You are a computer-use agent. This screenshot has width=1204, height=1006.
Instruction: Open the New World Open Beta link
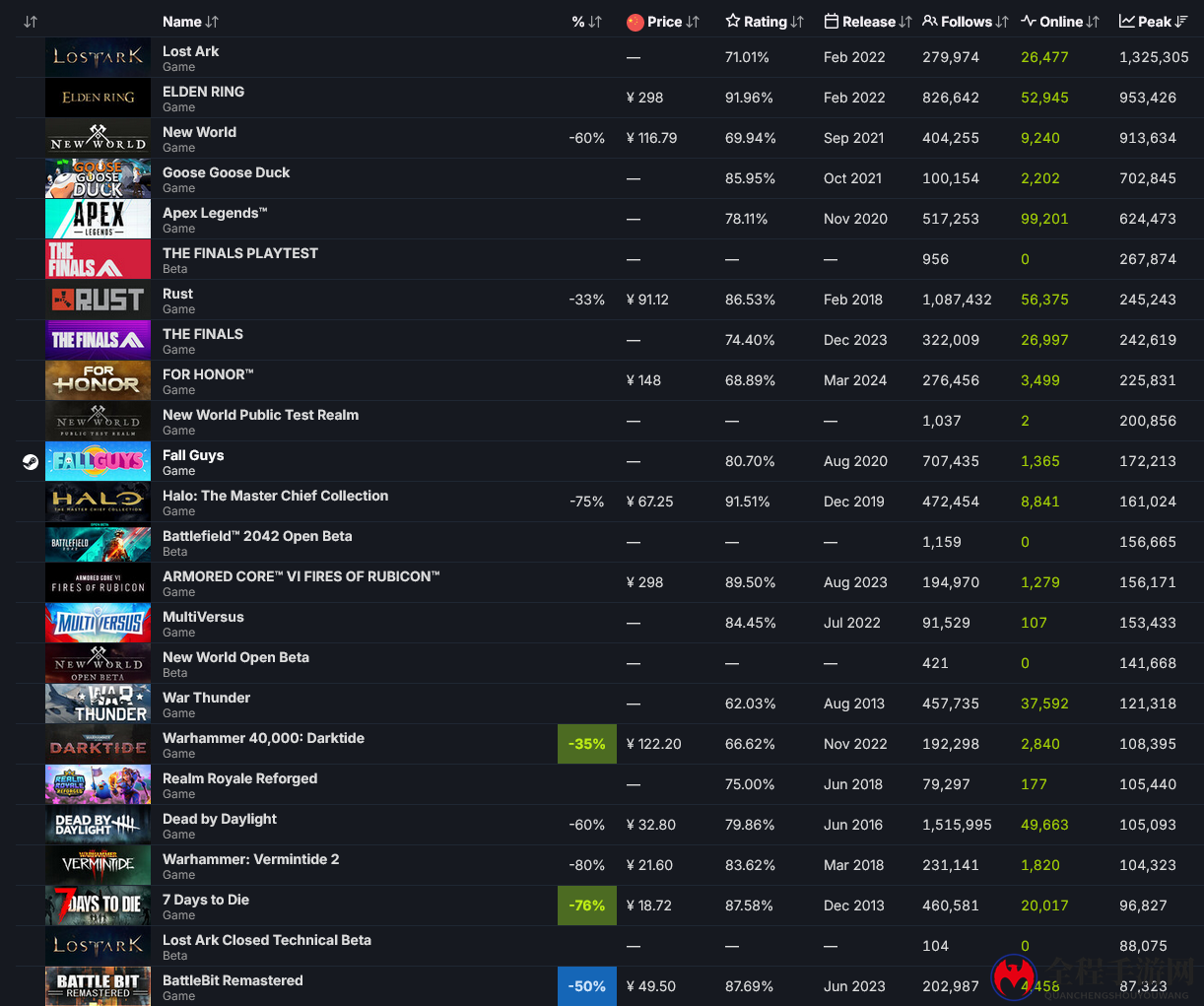[235, 657]
